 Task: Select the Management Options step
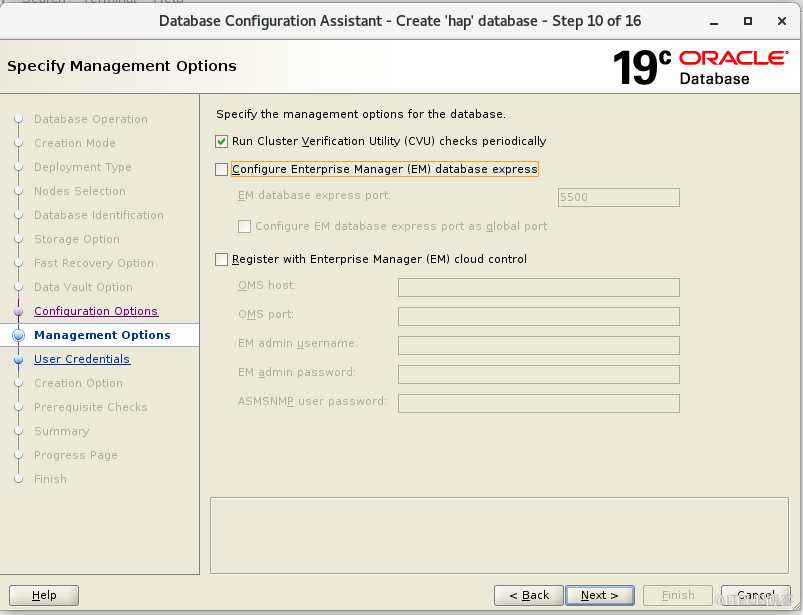(102, 335)
